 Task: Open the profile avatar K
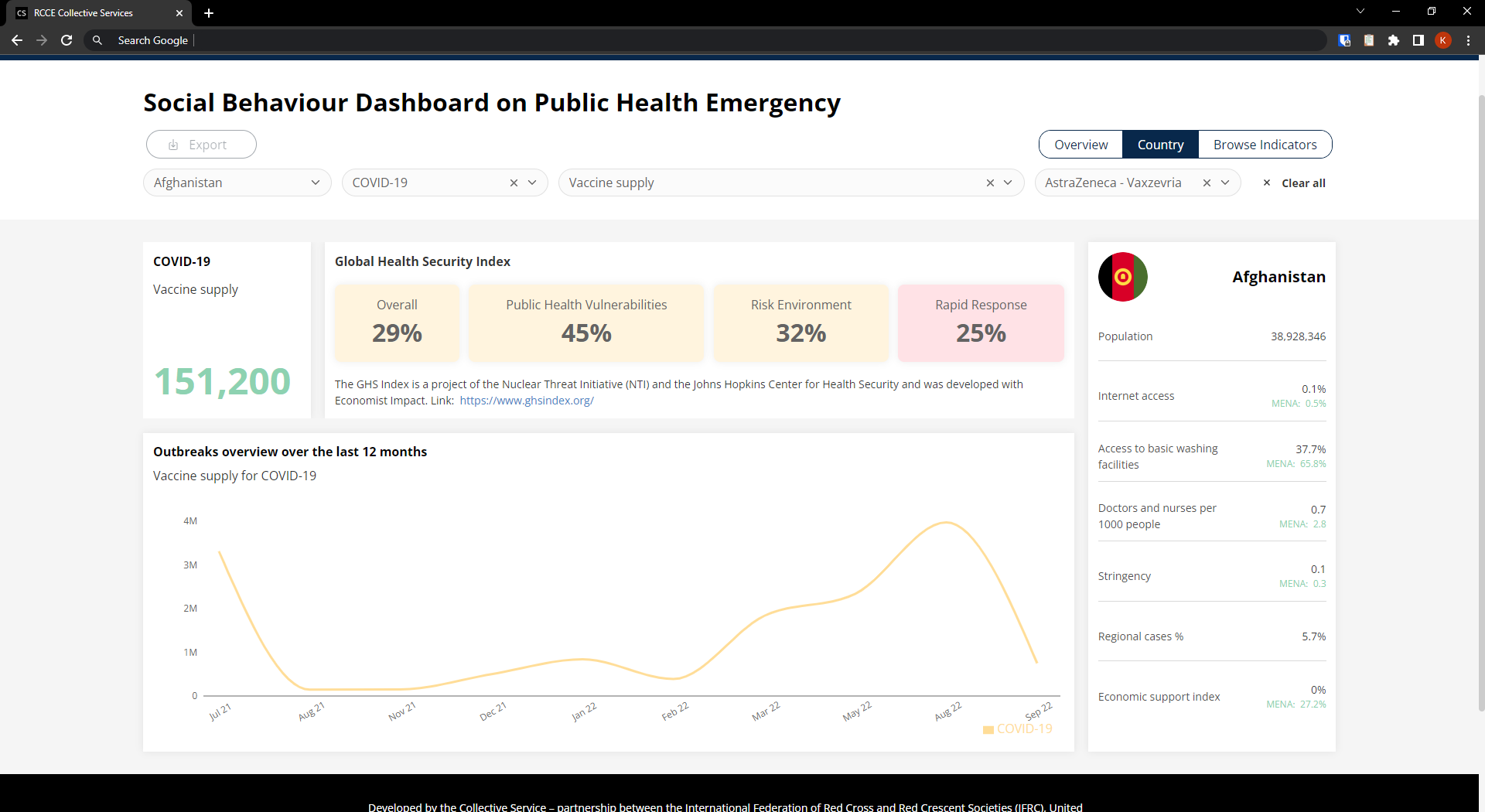1443,40
